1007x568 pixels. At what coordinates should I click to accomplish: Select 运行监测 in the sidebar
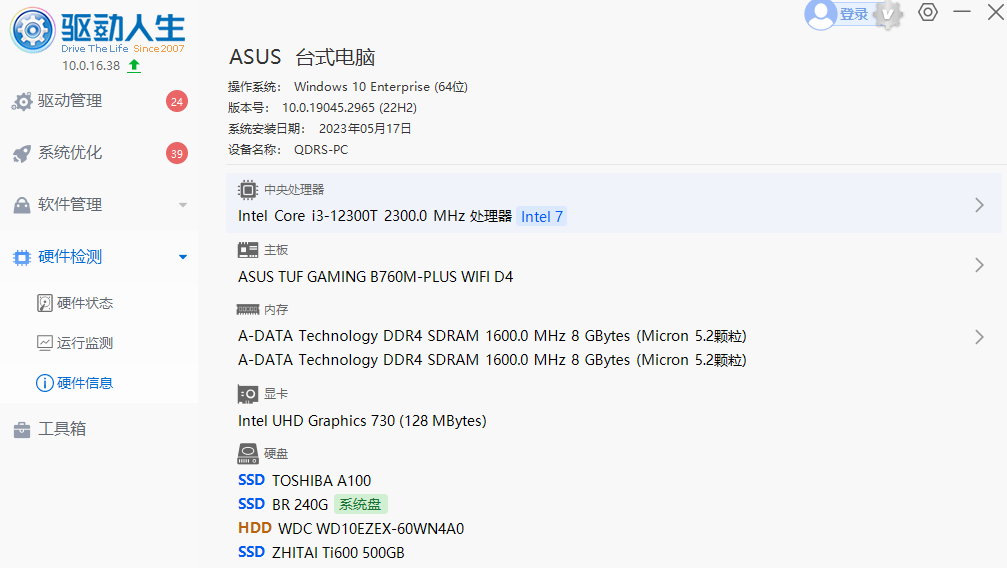(x=84, y=343)
